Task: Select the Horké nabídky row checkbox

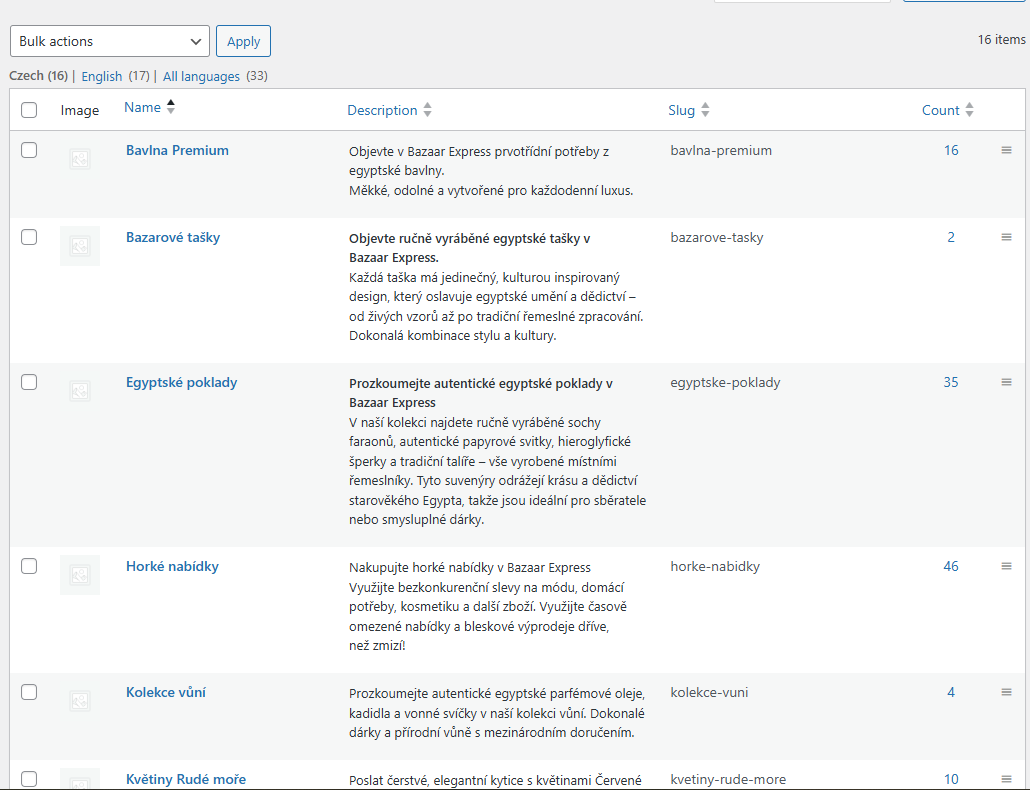Action: (x=29, y=566)
